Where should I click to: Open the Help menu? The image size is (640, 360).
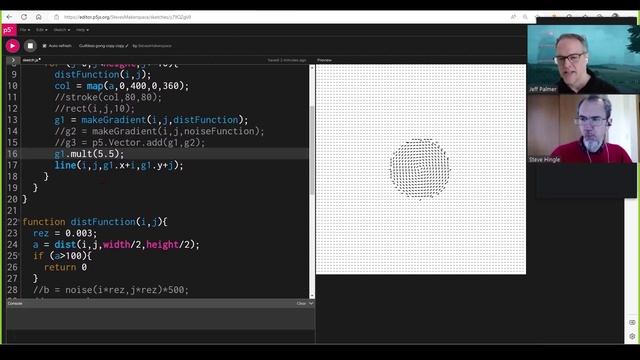pyautogui.click(x=82, y=30)
